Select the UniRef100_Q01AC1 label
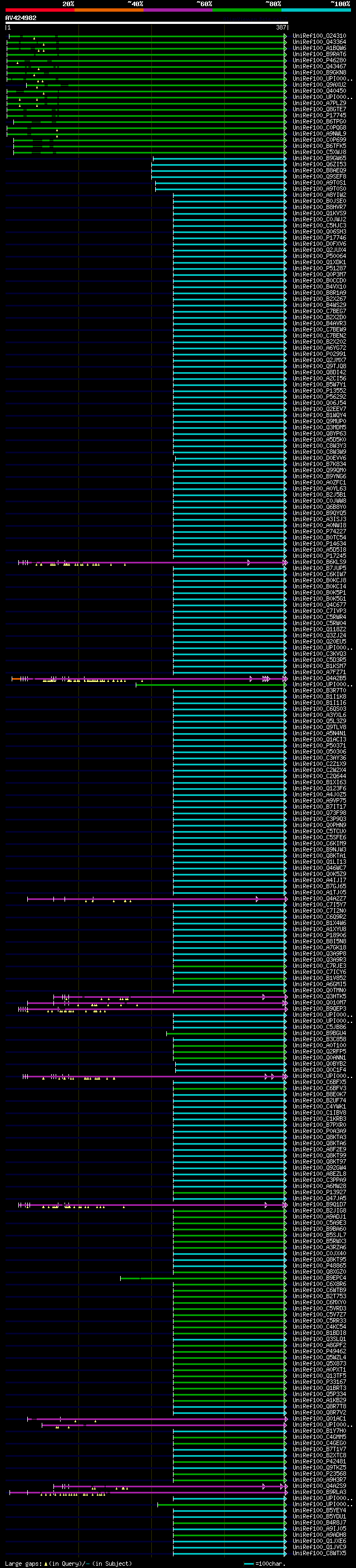356x1568 pixels. coord(319,1418)
